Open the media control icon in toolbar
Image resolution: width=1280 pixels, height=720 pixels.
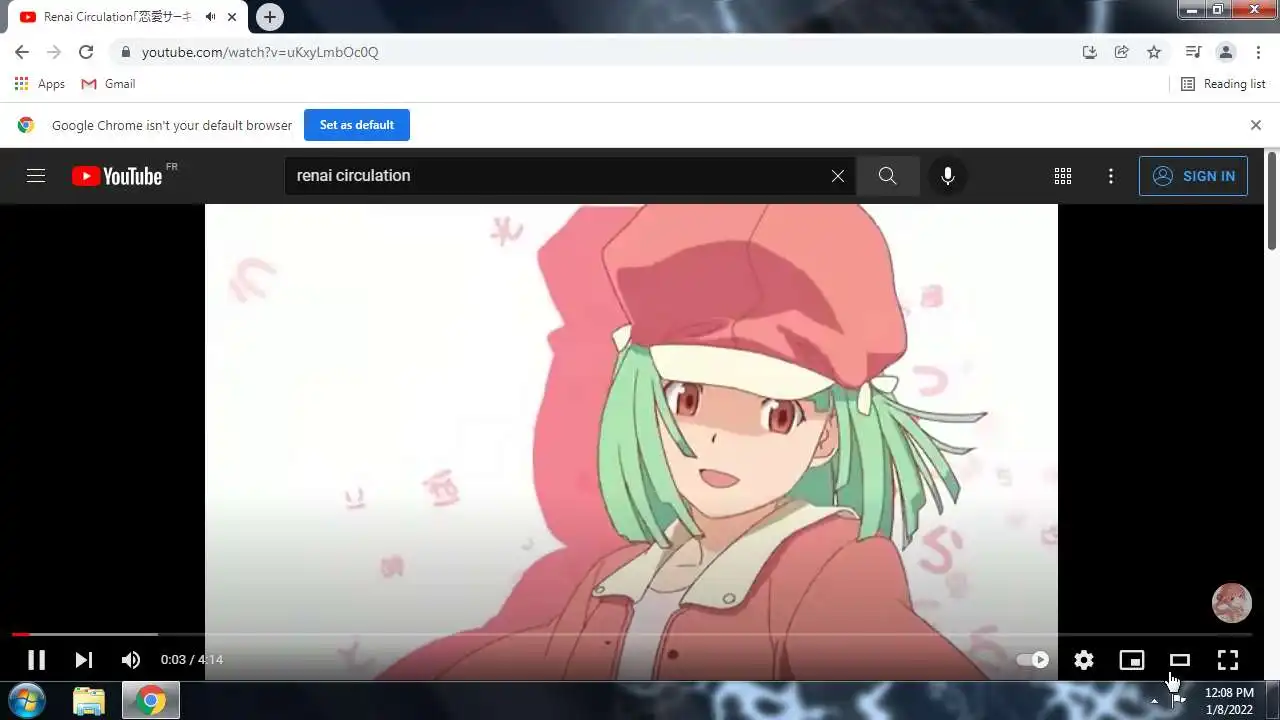(1193, 52)
